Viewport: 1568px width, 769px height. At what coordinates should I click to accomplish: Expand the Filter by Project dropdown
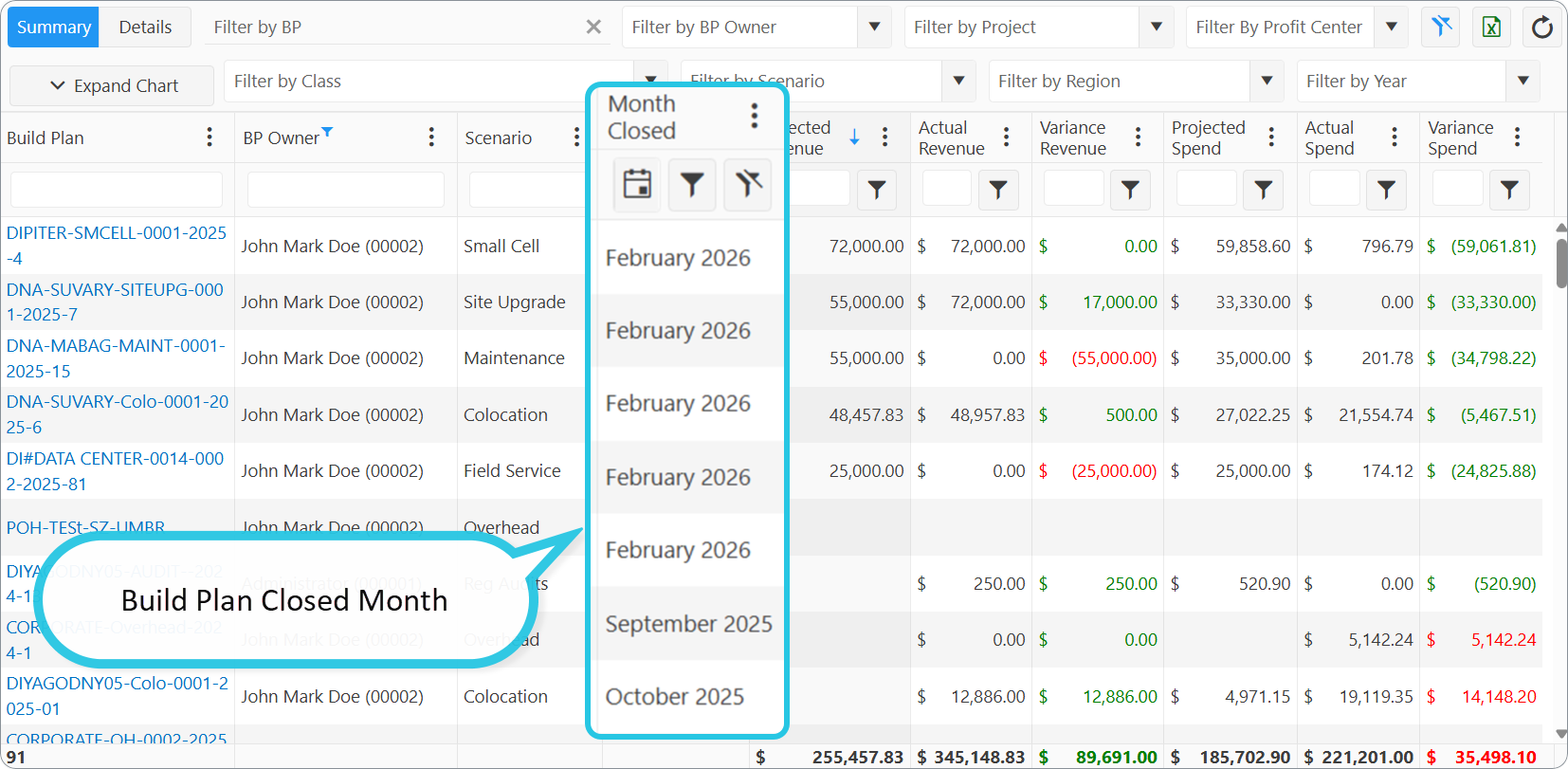coord(1156,27)
